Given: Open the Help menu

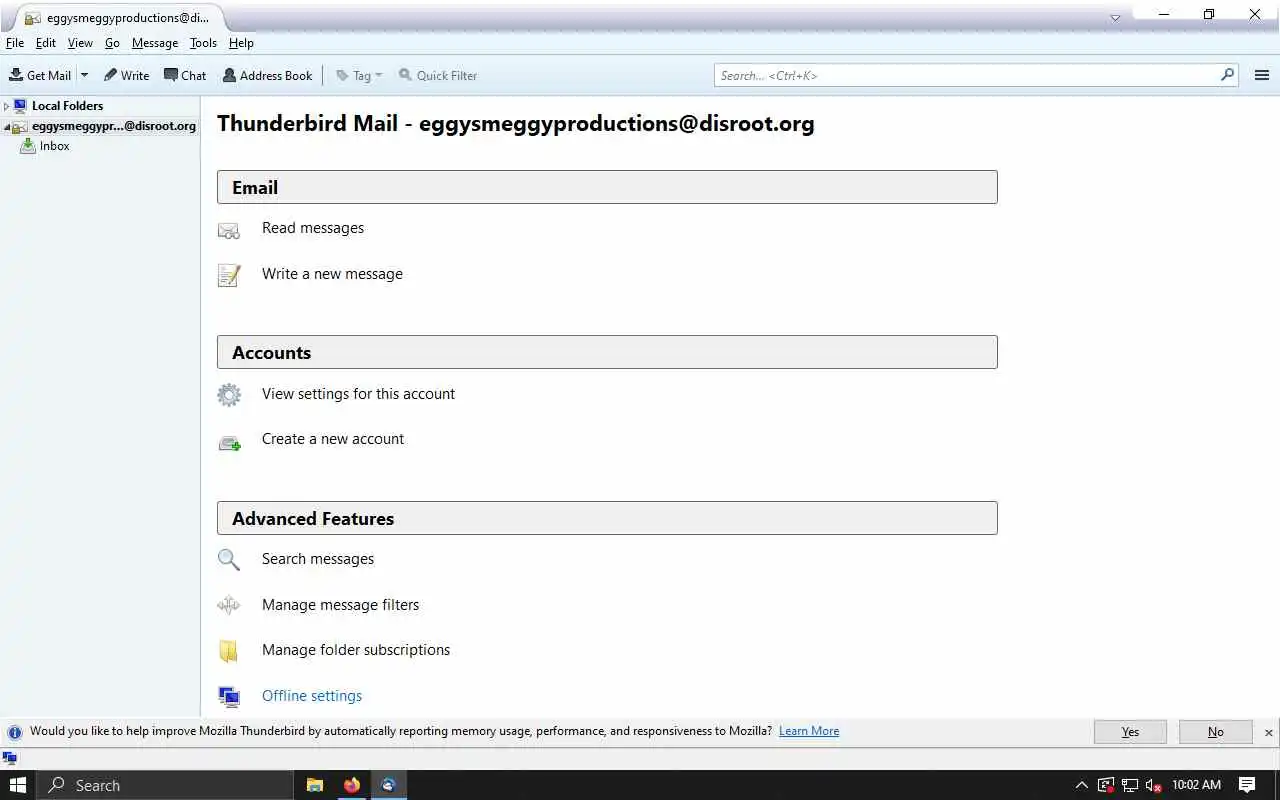Looking at the screenshot, I should click(x=241, y=43).
